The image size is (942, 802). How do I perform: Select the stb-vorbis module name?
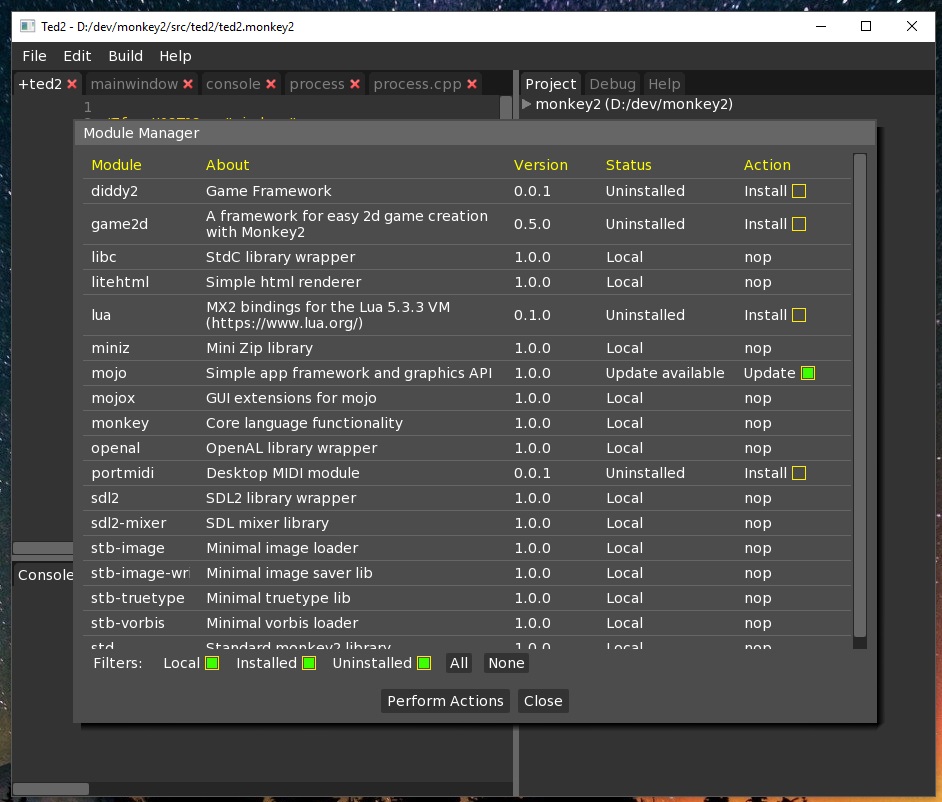point(127,623)
